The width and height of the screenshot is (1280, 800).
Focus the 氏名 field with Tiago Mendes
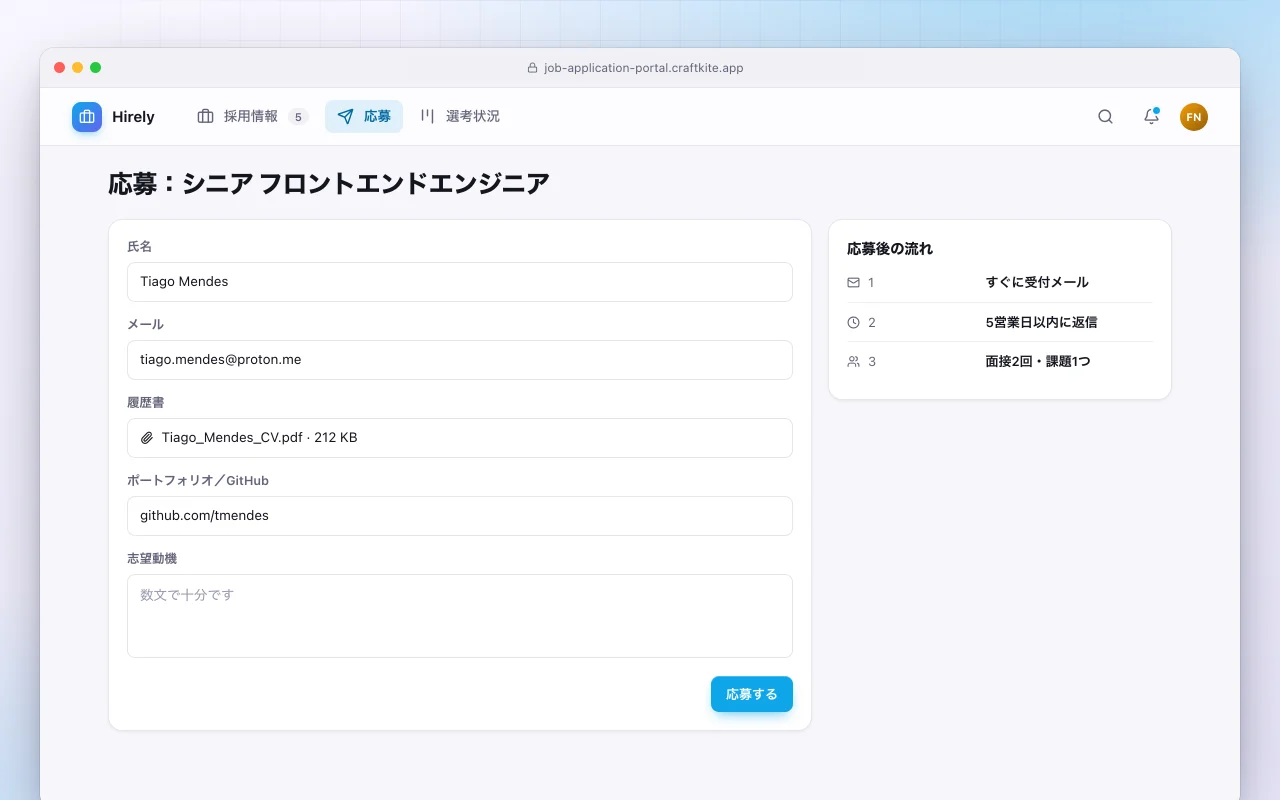click(x=460, y=282)
